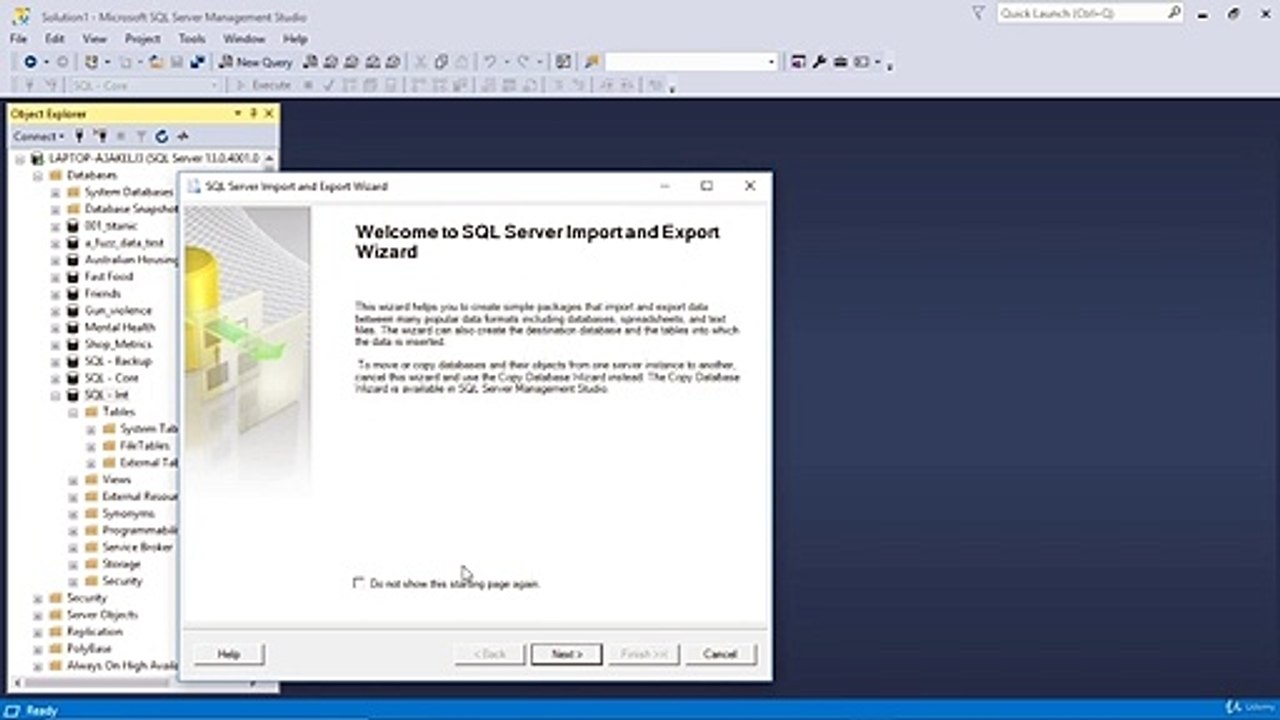Tick 'Do not show this starting page again'
The height and width of the screenshot is (720, 1280).
click(359, 582)
